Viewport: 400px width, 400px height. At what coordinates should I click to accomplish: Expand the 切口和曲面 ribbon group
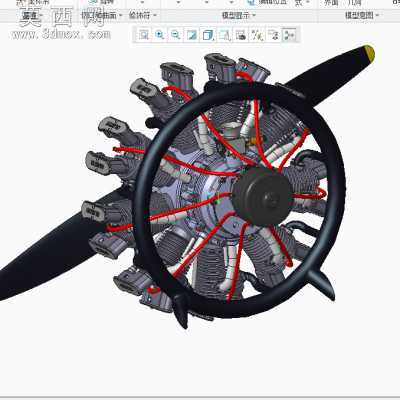(x=102, y=15)
